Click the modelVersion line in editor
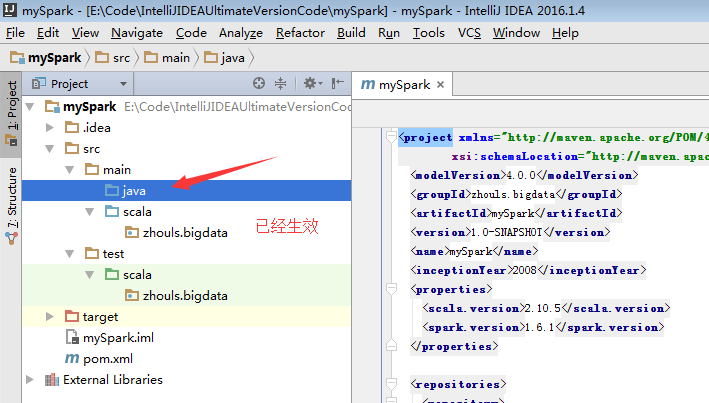This screenshot has width=709, height=403. [524, 175]
